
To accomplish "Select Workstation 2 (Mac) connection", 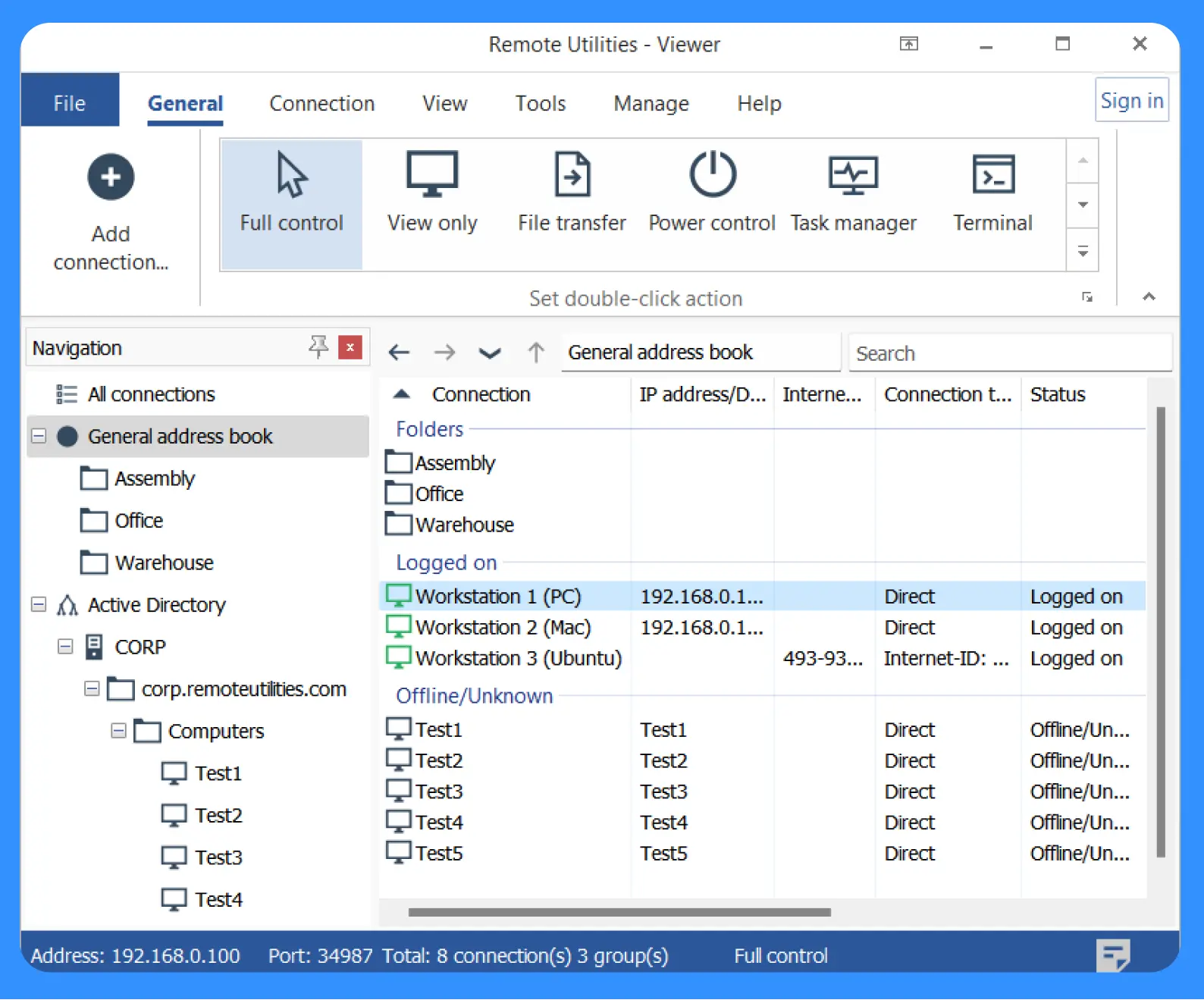I will click(x=762, y=628).
